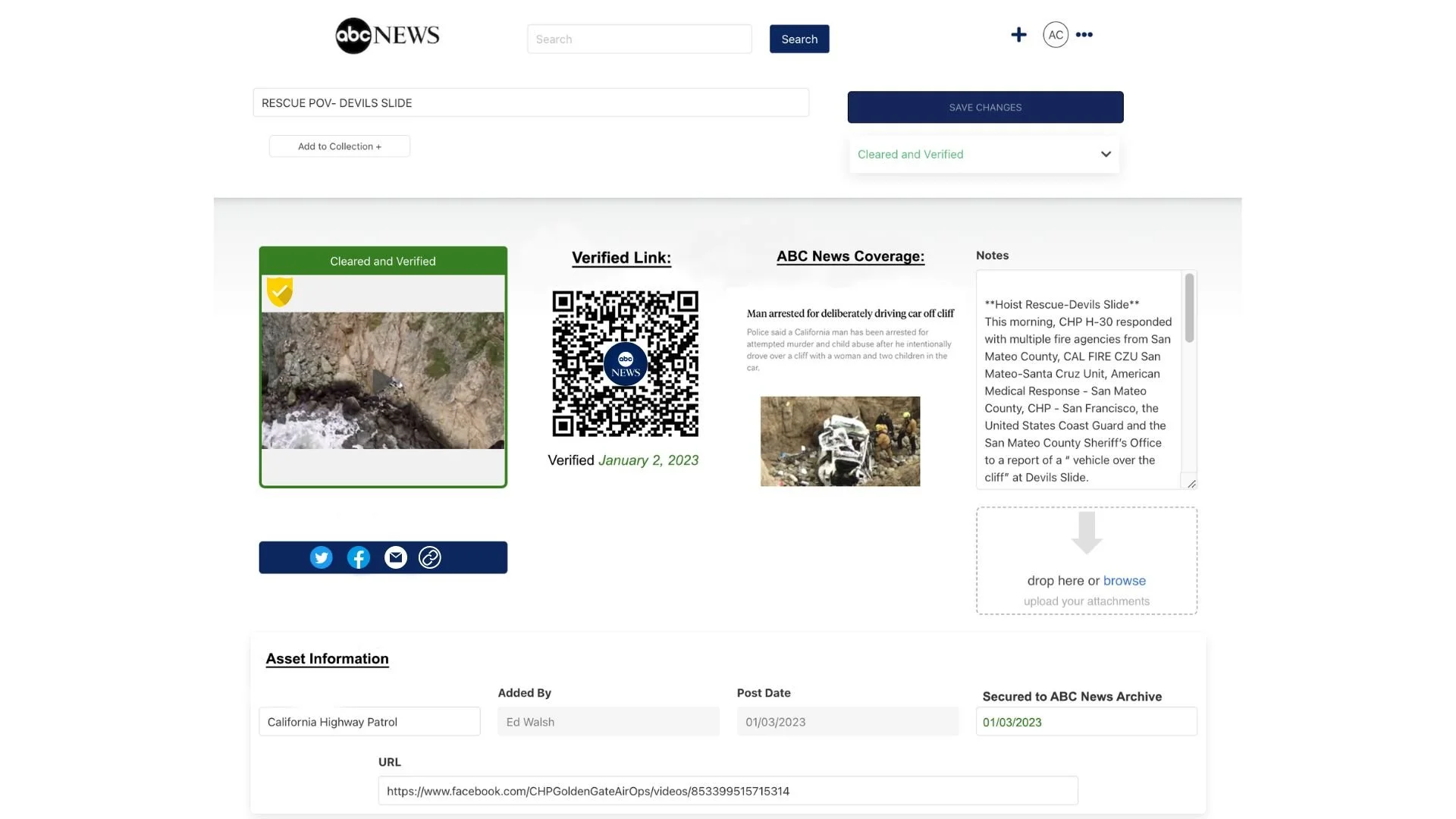Image resolution: width=1456 pixels, height=819 pixels.
Task: Play the cliff rescue video
Action: pyautogui.click(x=383, y=381)
